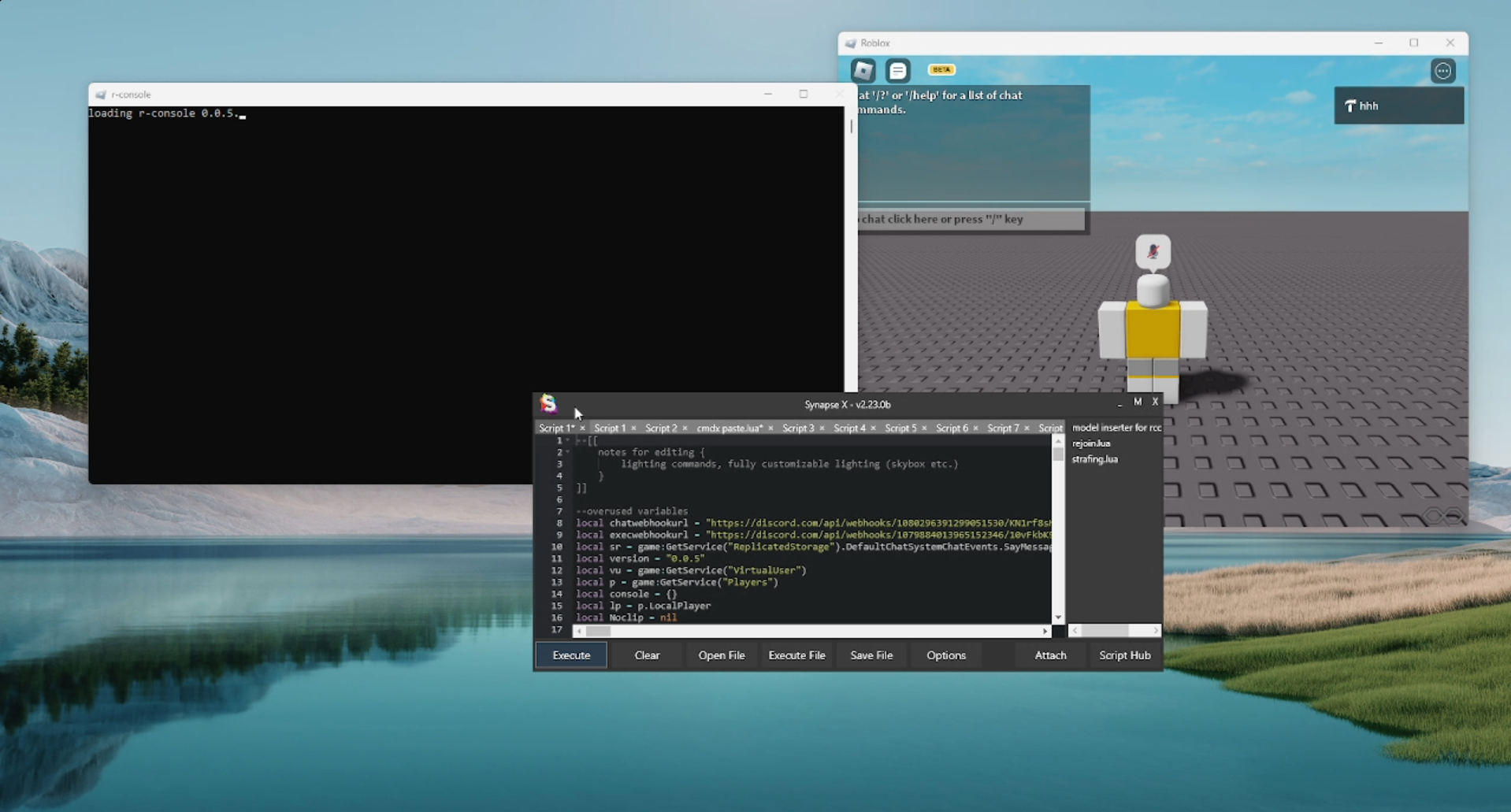Close the Script 6 tab using its x
The height and width of the screenshot is (812, 1511).
pos(975,428)
